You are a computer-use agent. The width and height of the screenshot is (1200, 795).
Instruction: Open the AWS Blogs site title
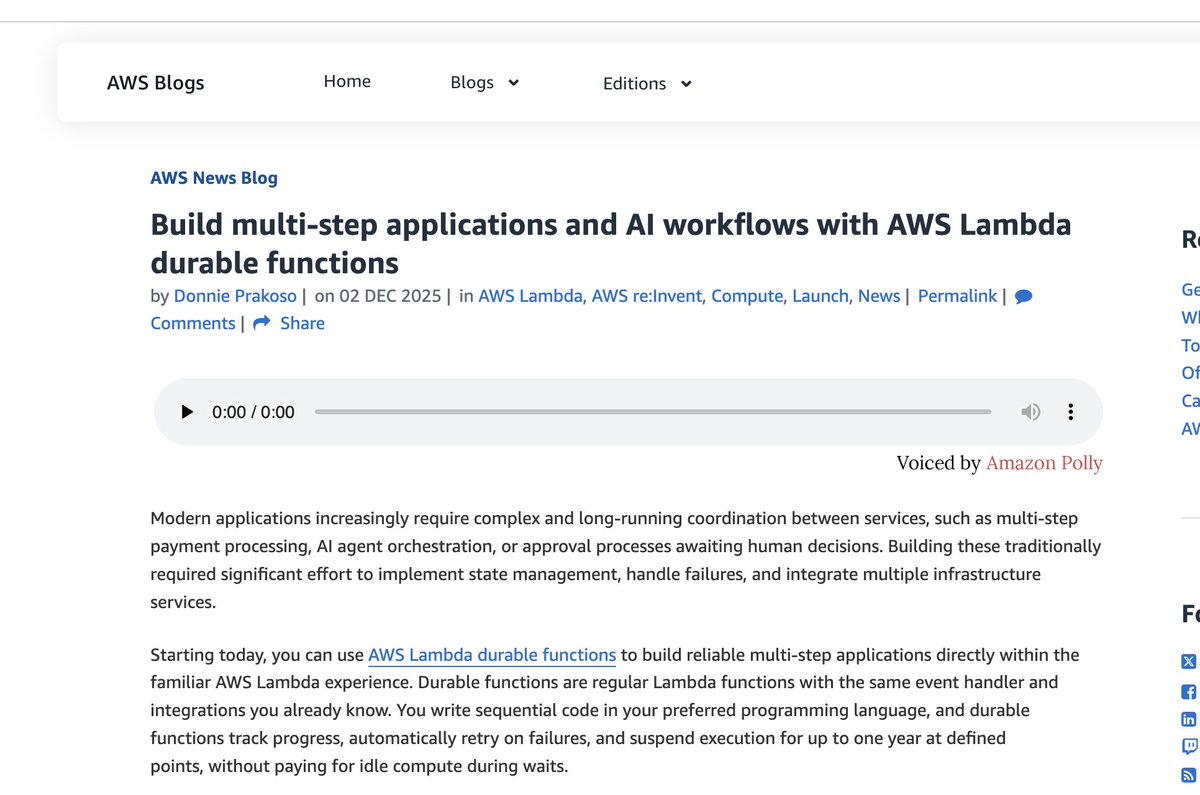click(x=155, y=83)
